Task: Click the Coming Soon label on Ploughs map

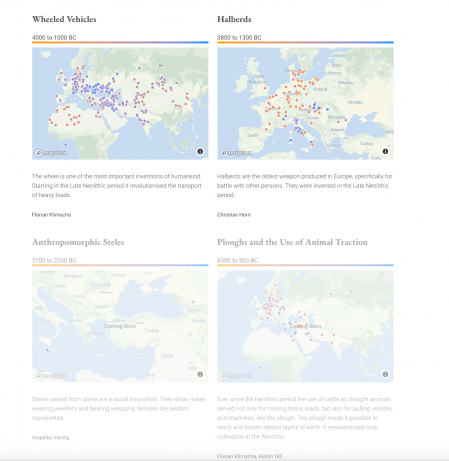Action: tap(305, 326)
